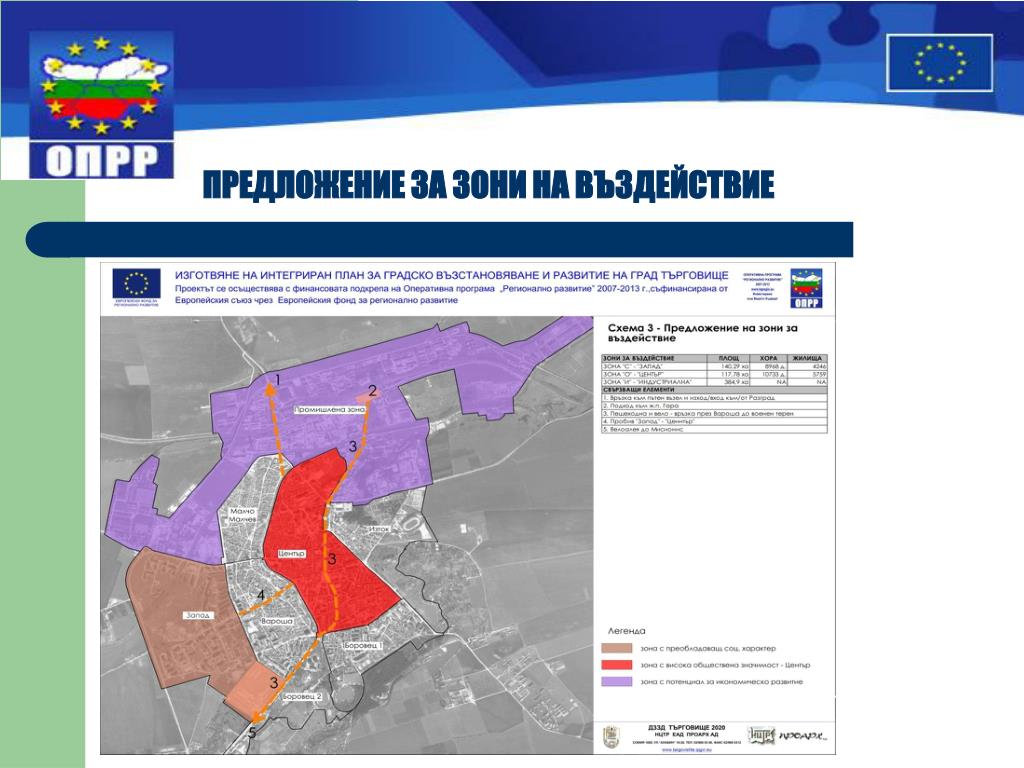The height and width of the screenshot is (768, 1024).
Task: Click number 5 marker at map bottom
Action: coord(253,733)
